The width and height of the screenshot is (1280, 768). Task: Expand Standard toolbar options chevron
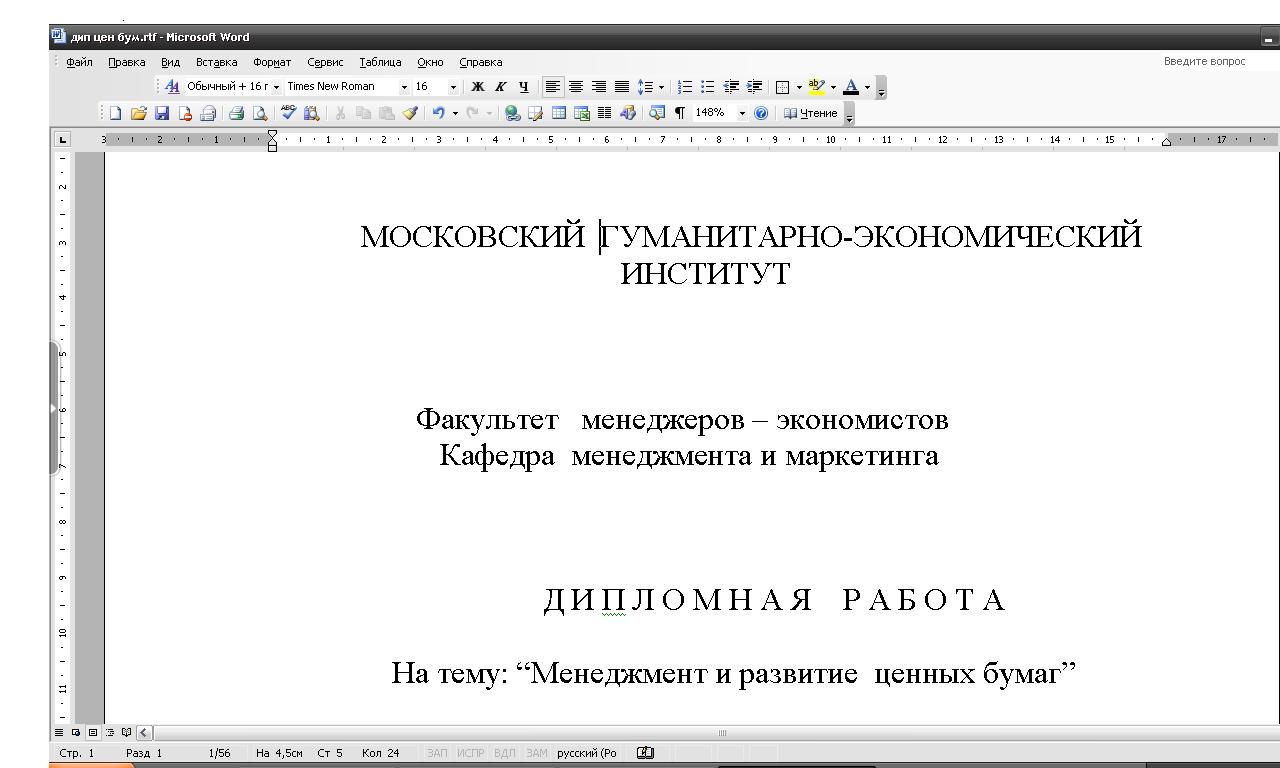coord(850,114)
